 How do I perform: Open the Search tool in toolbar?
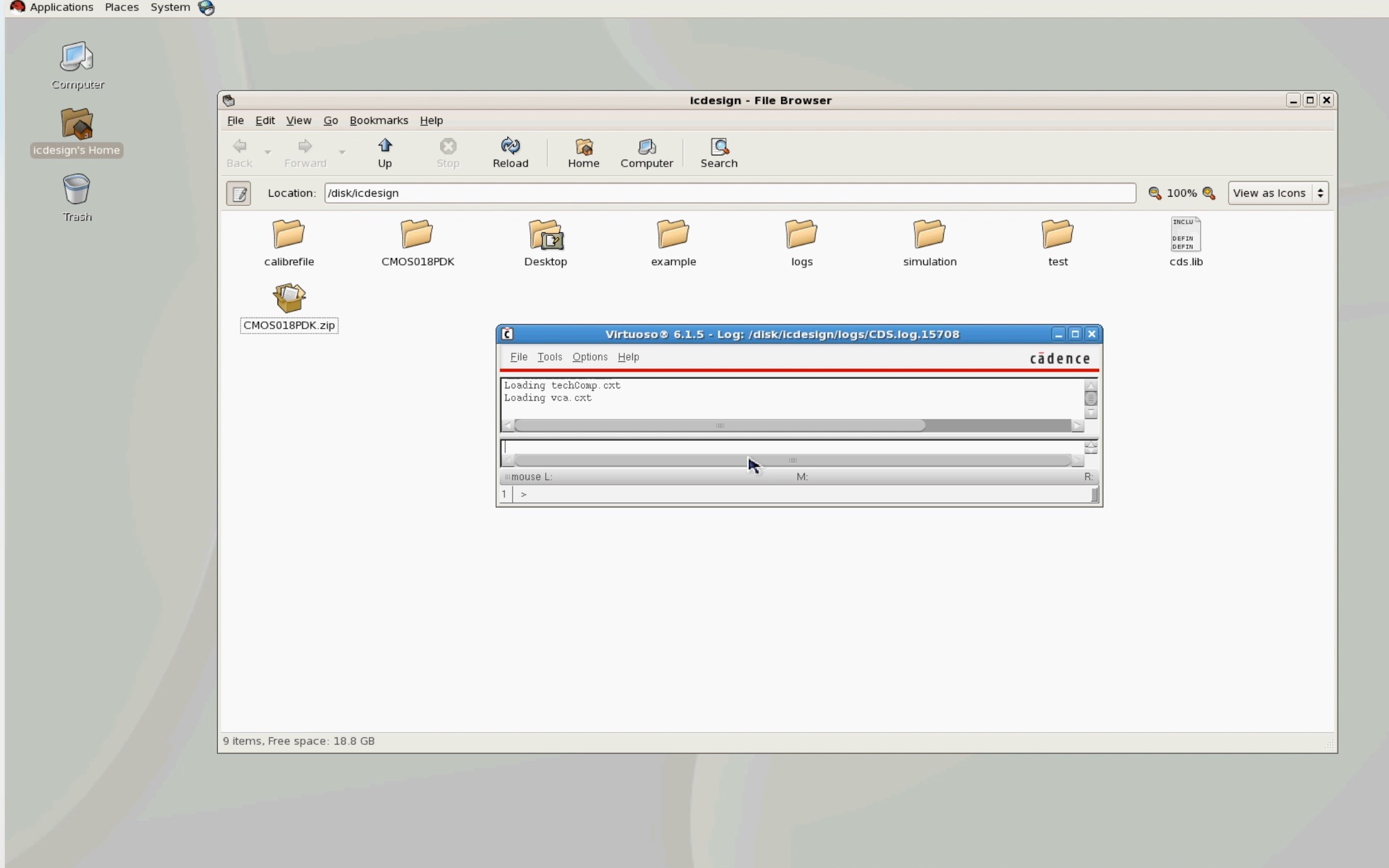[x=719, y=147]
